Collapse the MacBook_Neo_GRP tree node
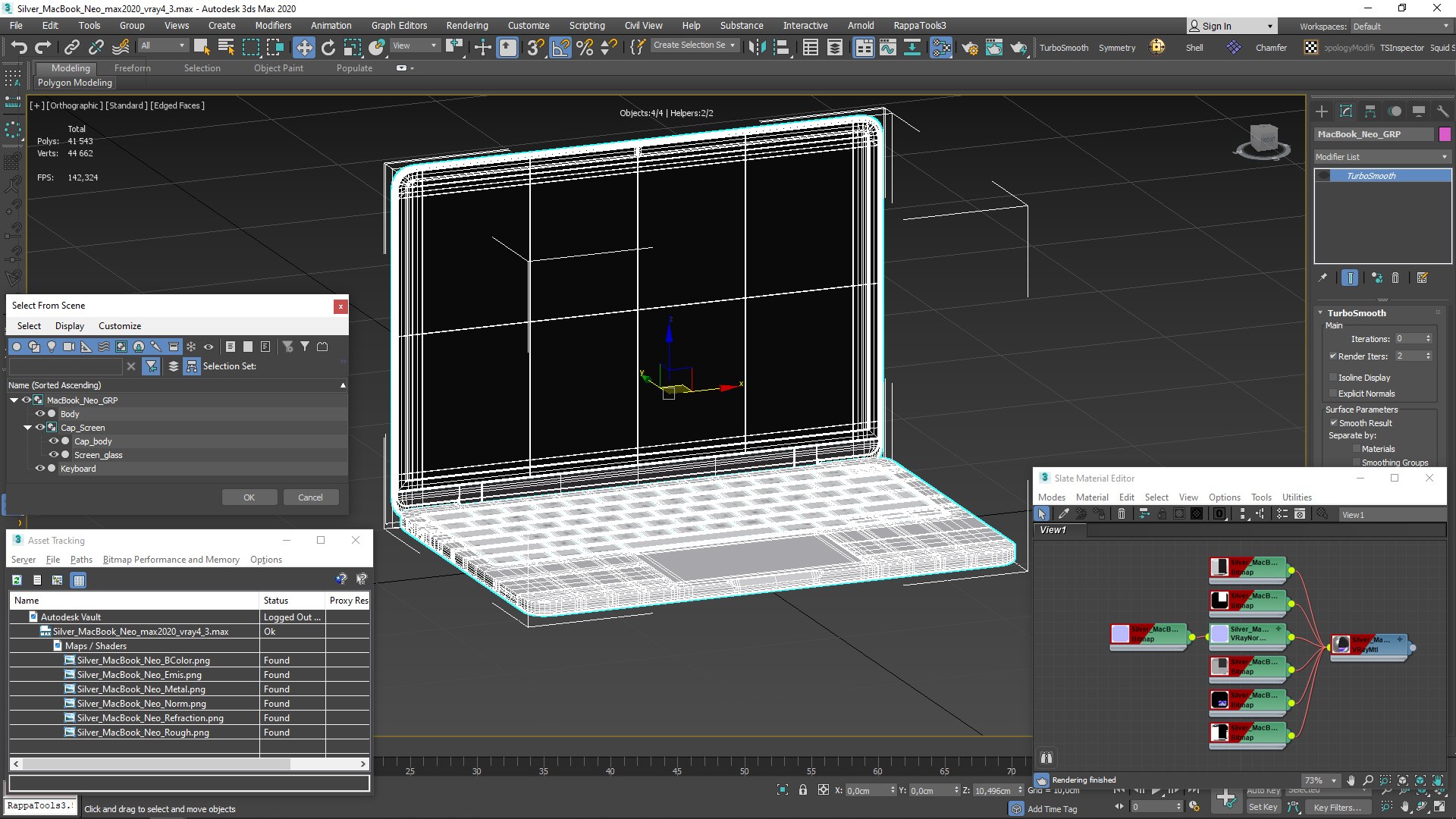Screen dimensions: 1456x819 coord(14,400)
